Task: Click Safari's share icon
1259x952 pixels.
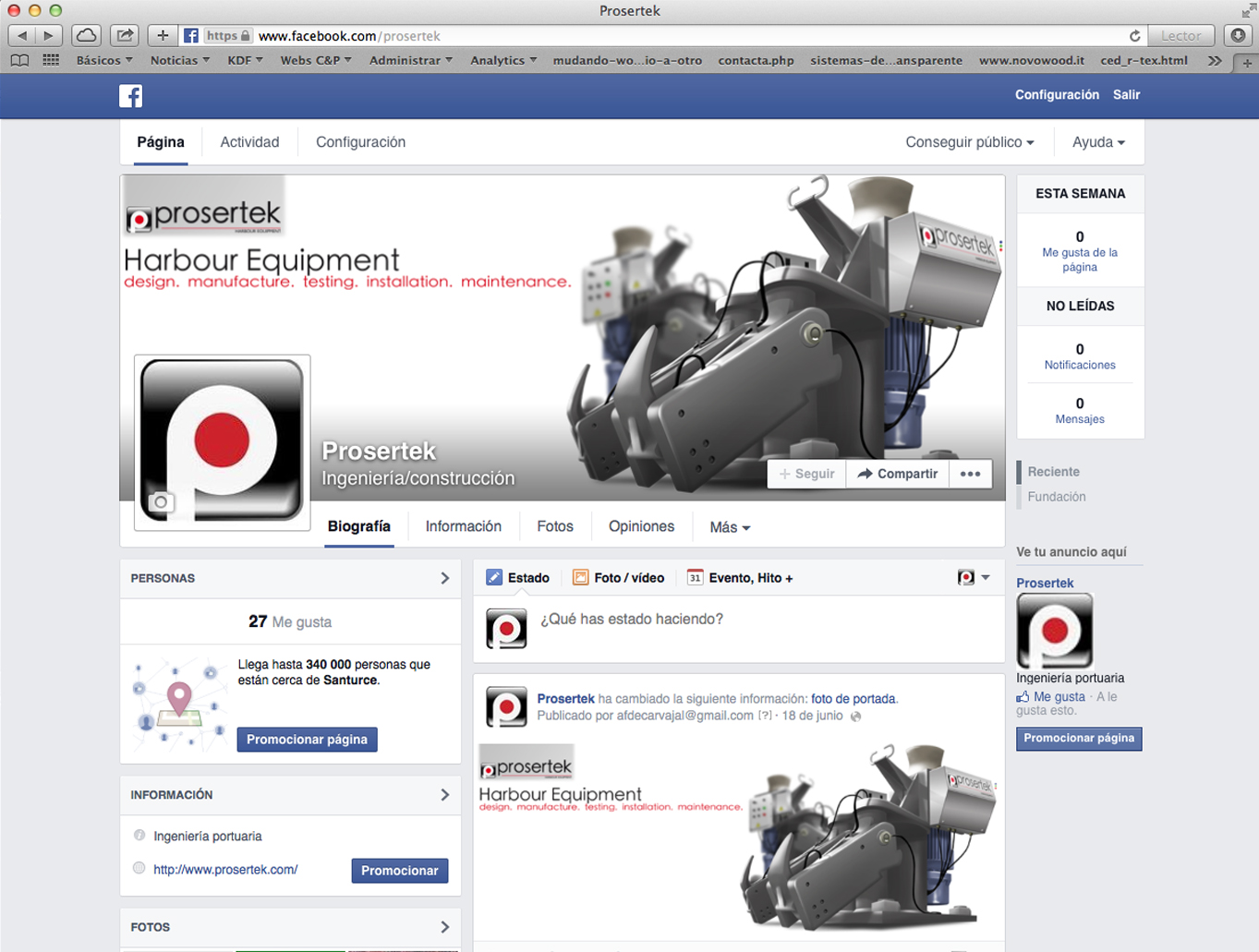Action: 124,35
